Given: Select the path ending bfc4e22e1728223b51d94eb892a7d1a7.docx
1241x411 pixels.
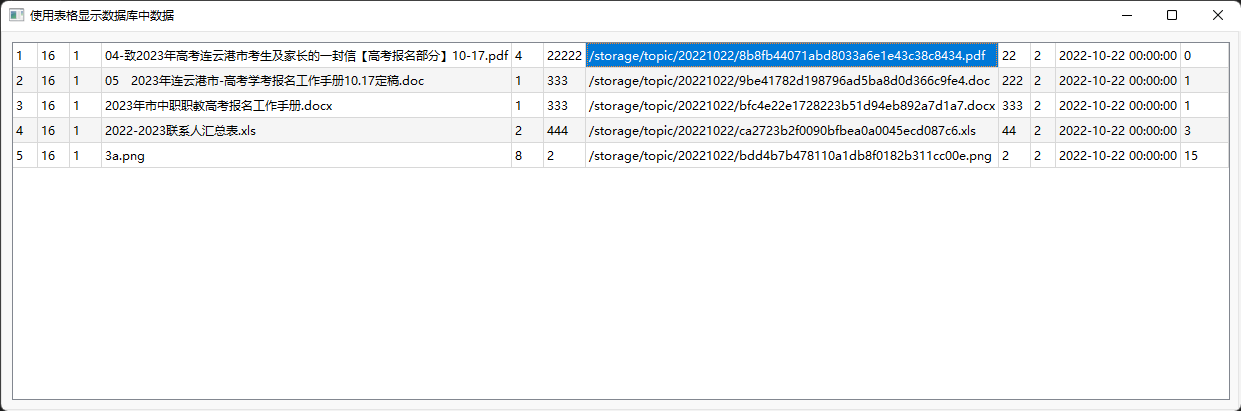Looking at the screenshot, I should 792,106.
